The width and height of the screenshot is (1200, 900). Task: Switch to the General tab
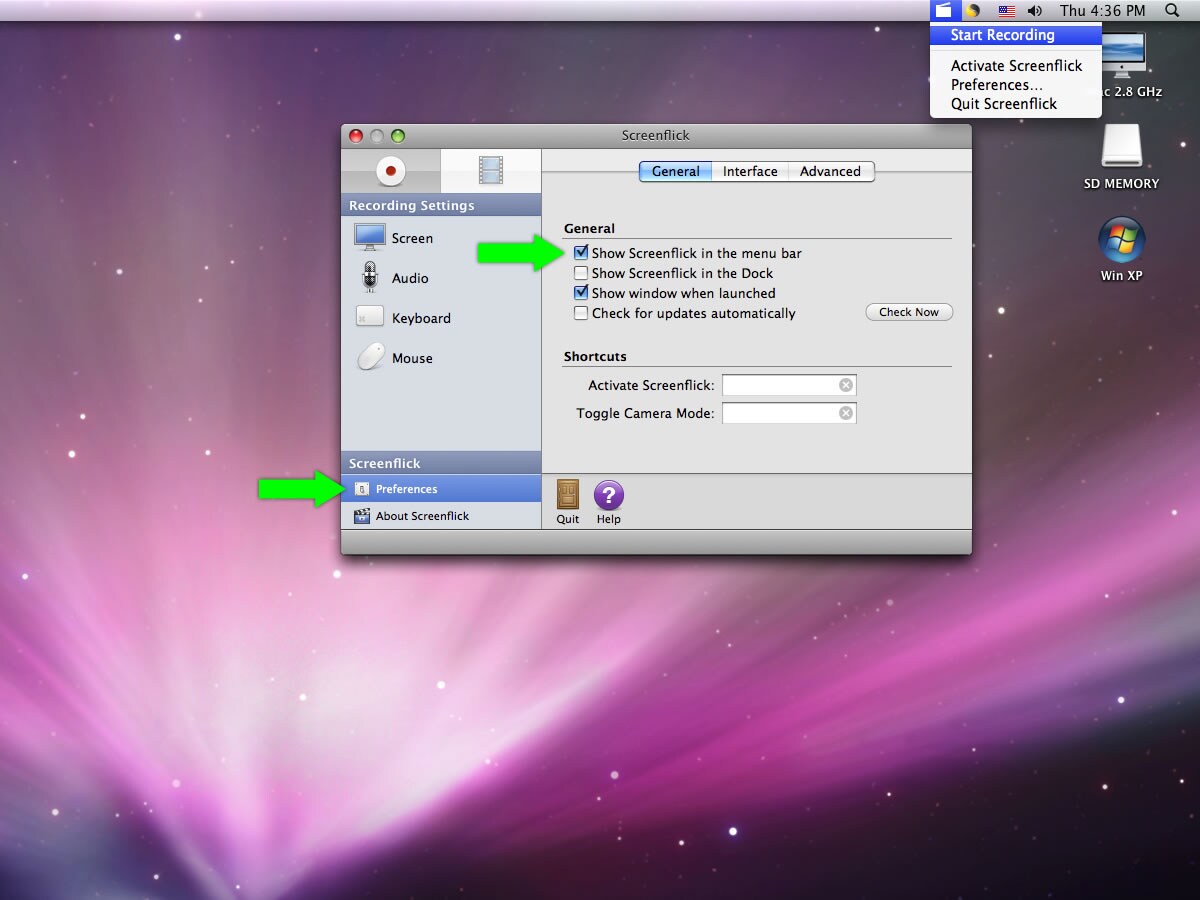pos(676,171)
